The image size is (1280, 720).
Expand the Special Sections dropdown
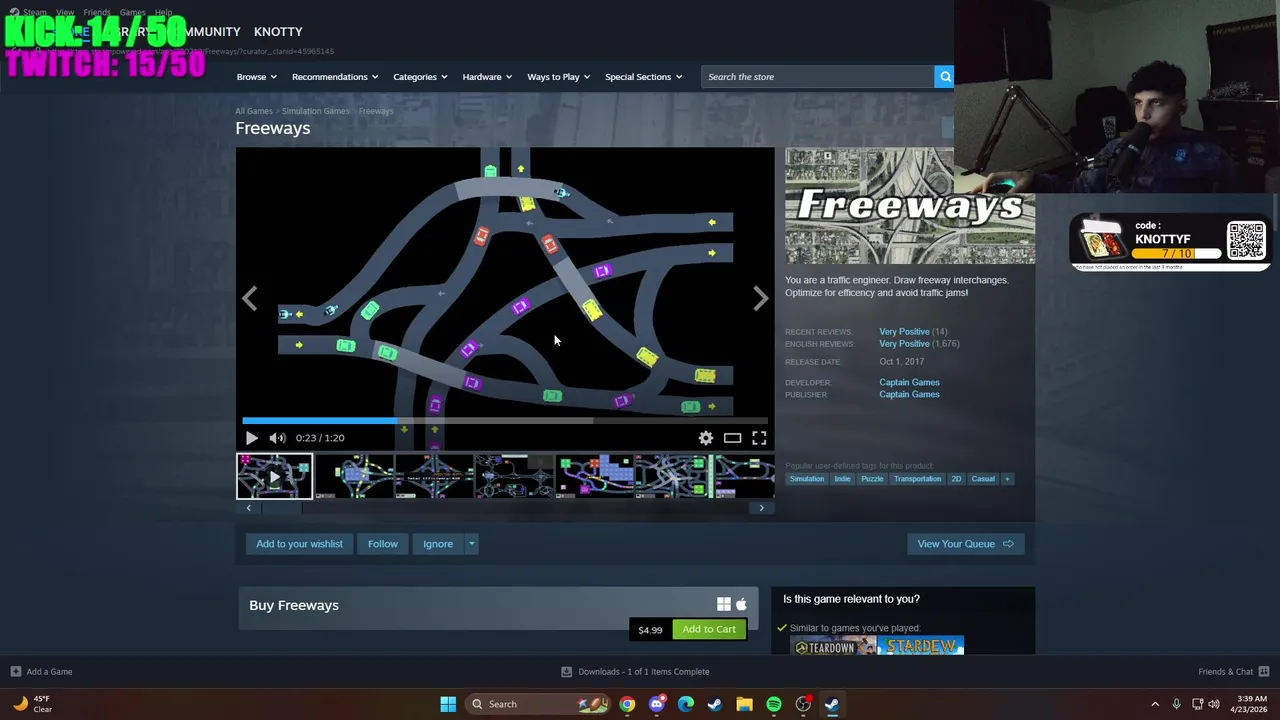coord(642,77)
